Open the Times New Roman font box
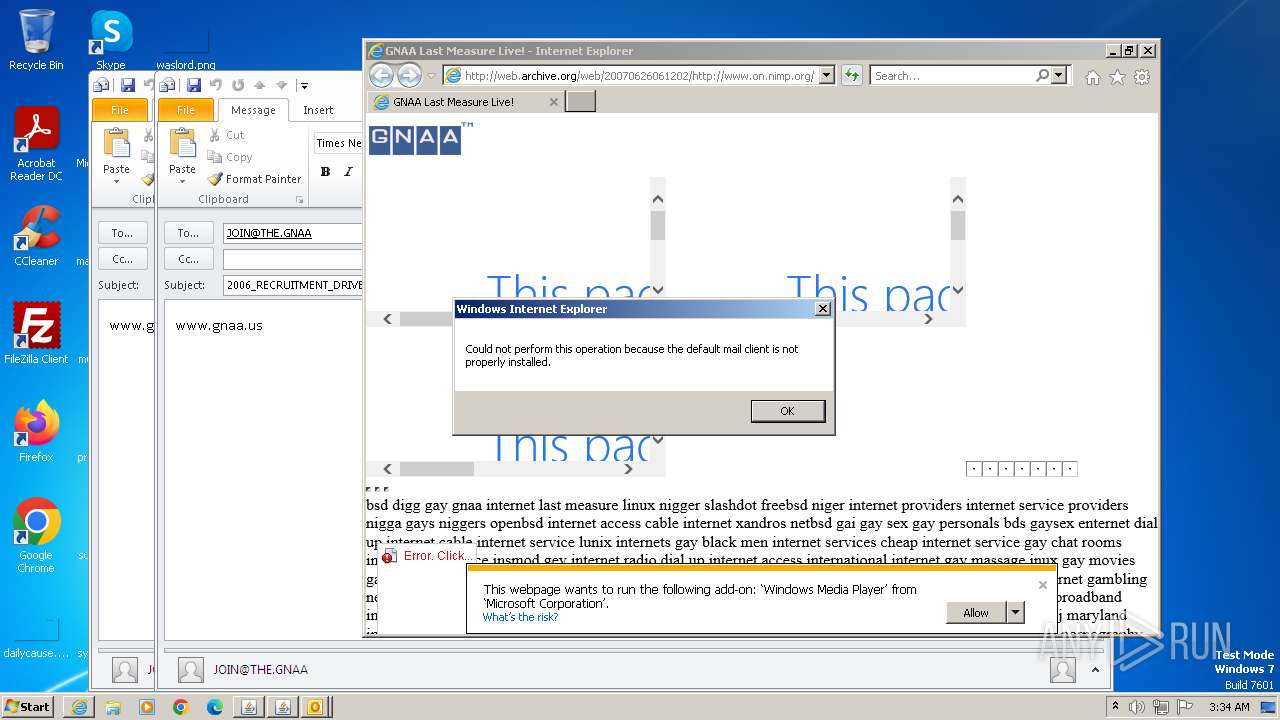This screenshot has height=720, width=1280. [x=338, y=143]
